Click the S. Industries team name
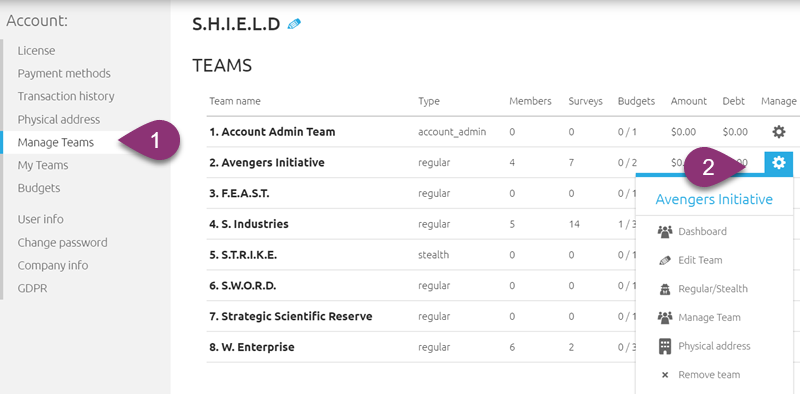The height and width of the screenshot is (394, 801). click(x=249, y=224)
